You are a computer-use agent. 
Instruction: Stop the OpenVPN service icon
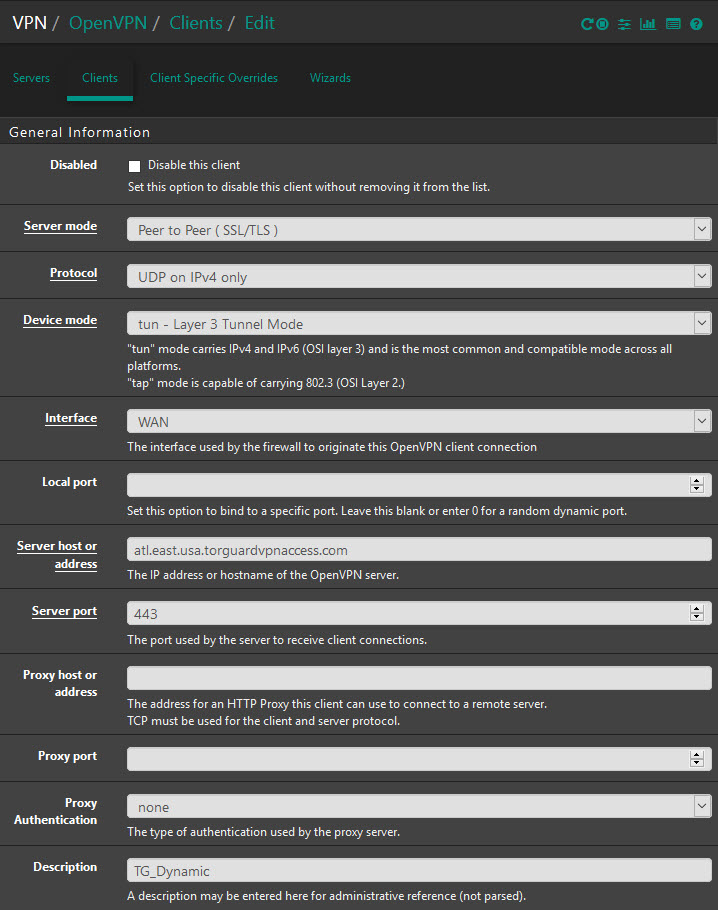click(602, 24)
